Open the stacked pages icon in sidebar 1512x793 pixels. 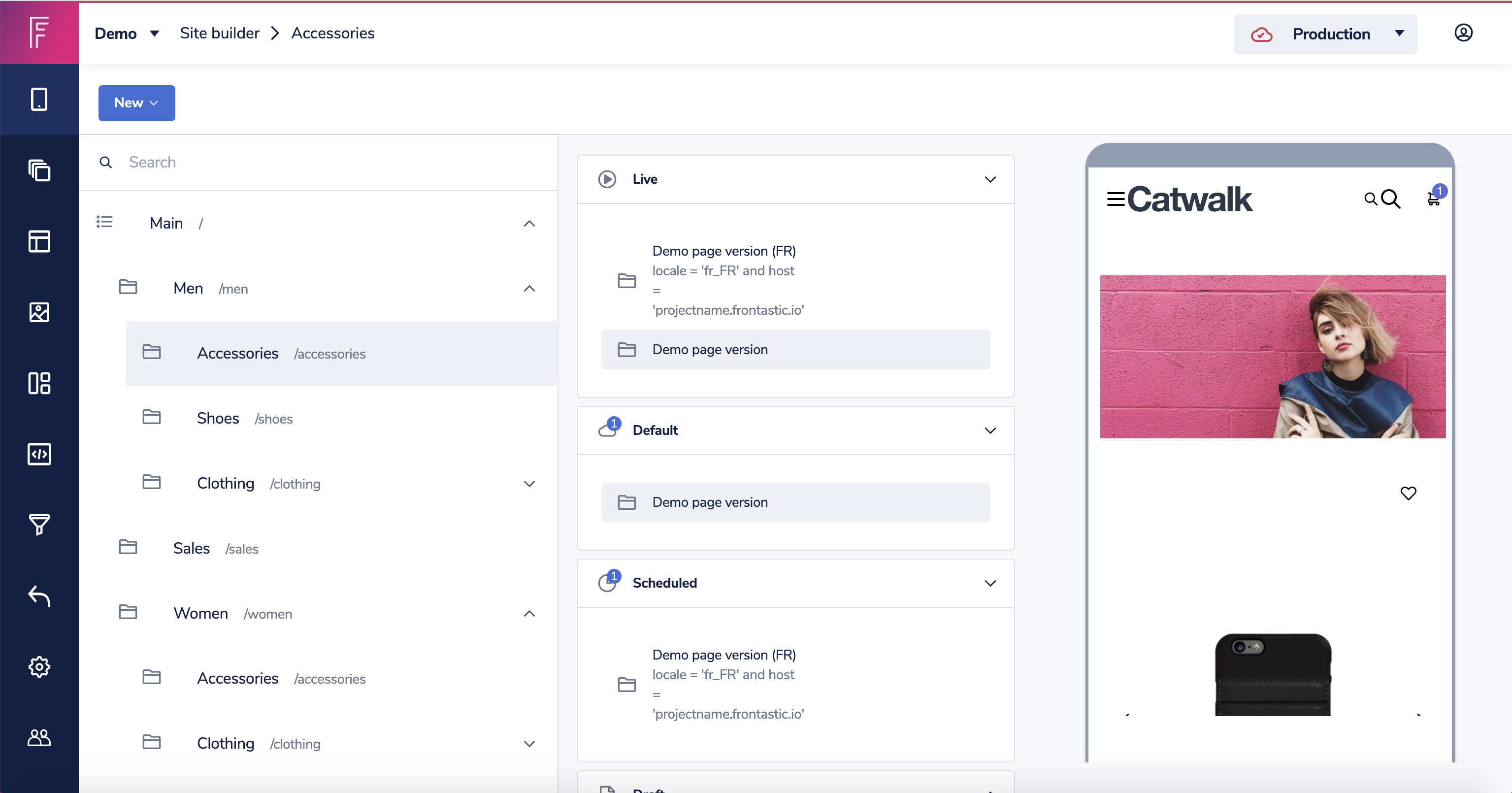click(x=39, y=171)
